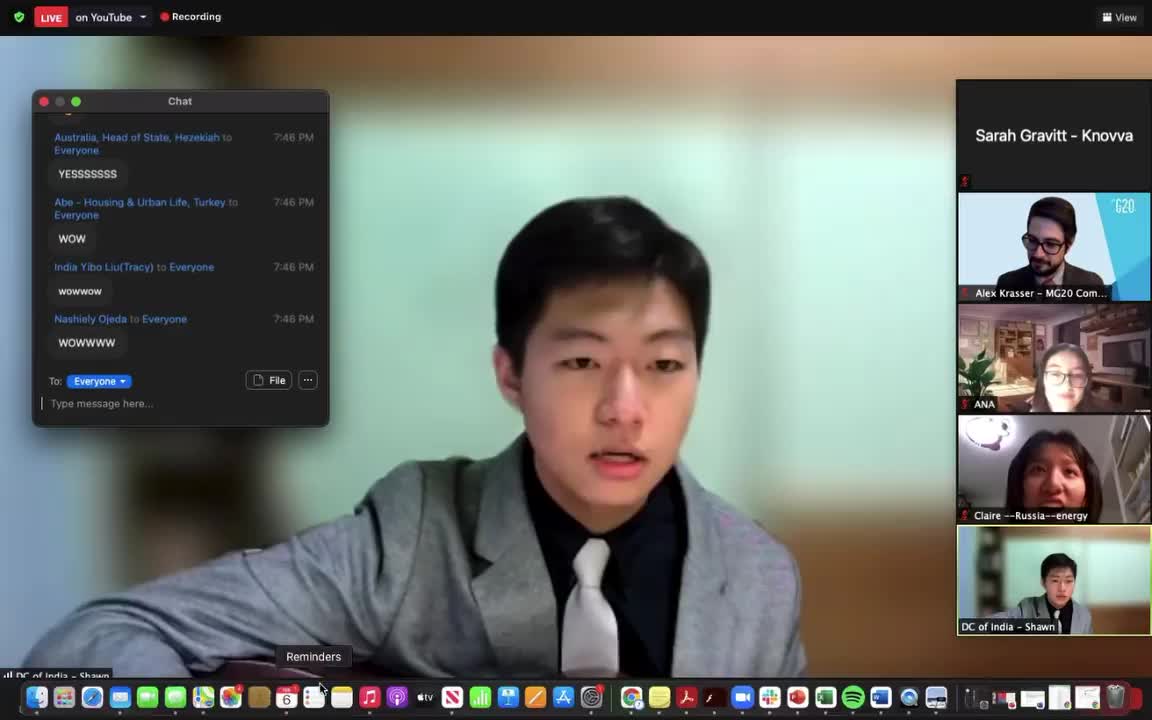Click Australia, Head of State, Hezekiah sender
The height and width of the screenshot is (720, 1152).
click(137, 137)
